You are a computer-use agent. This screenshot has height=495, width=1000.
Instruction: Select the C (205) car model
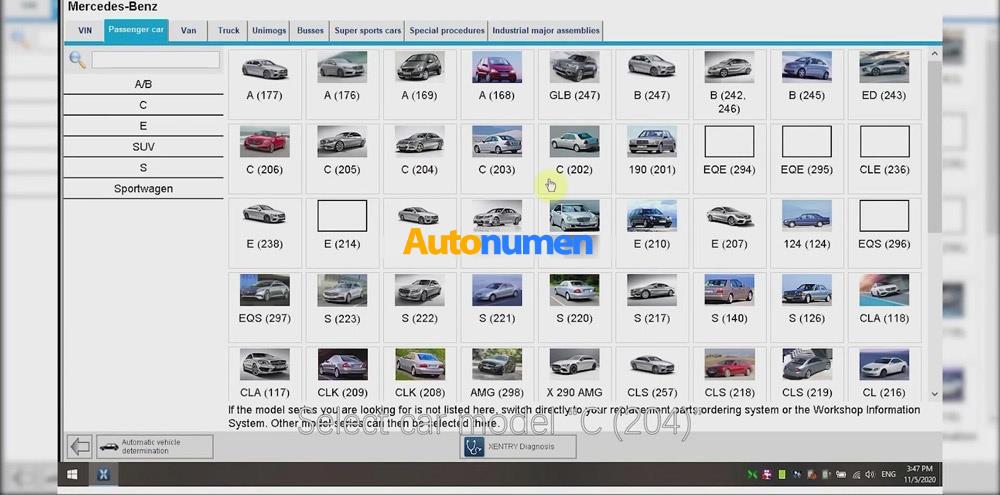[342, 158]
